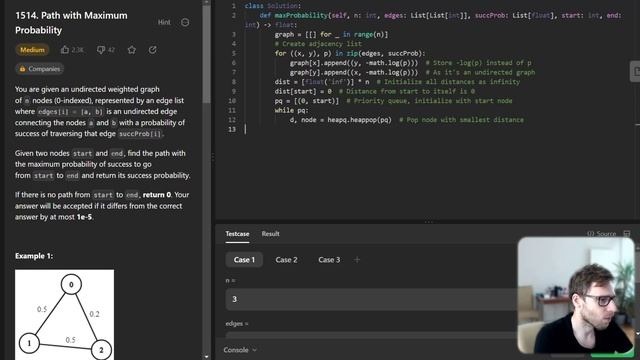640x360 pixels.
Task: Click the circular icon beside Hint
Action: 185,22
